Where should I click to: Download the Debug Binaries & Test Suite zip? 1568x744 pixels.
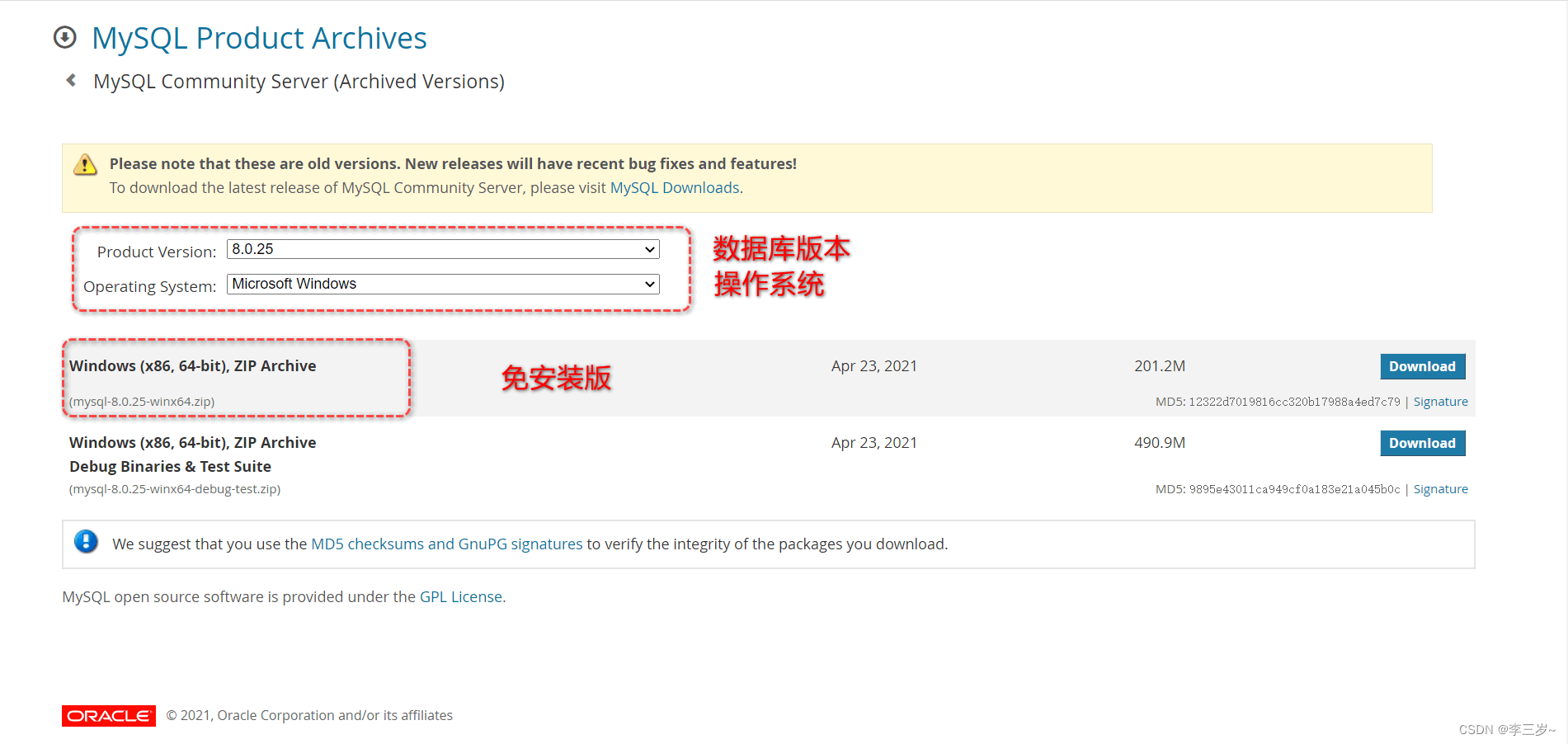pos(1423,443)
